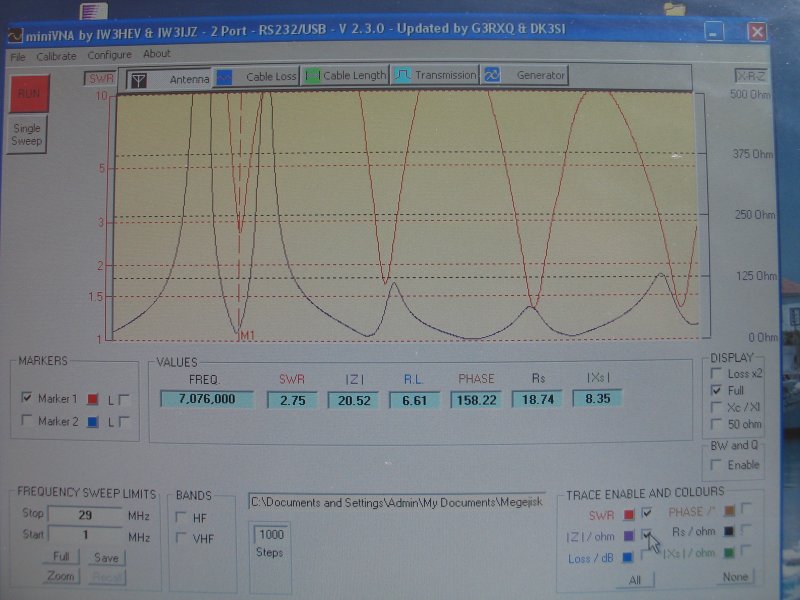Click the SWR axis label button
This screenshot has height=600, width=800.
point(101,79)
